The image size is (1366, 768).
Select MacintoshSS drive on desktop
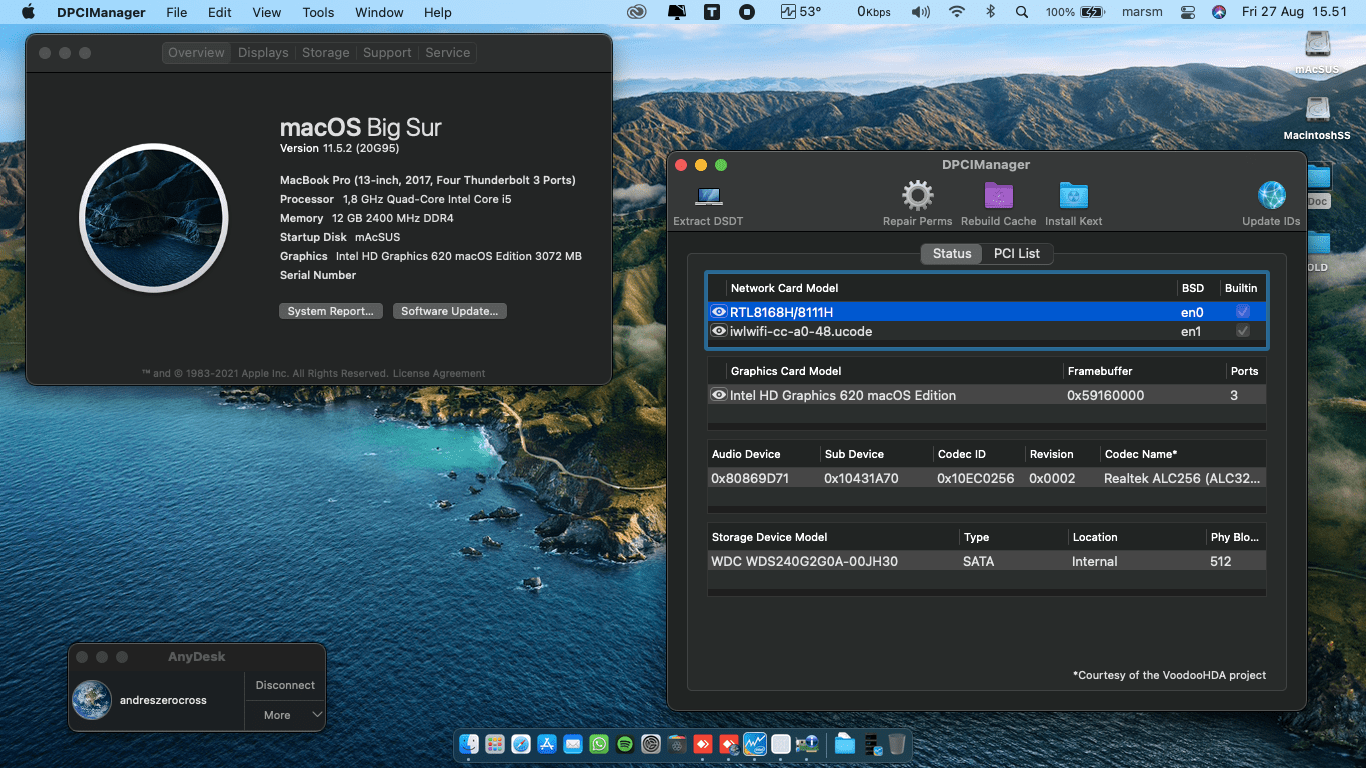pos(1317,110)
